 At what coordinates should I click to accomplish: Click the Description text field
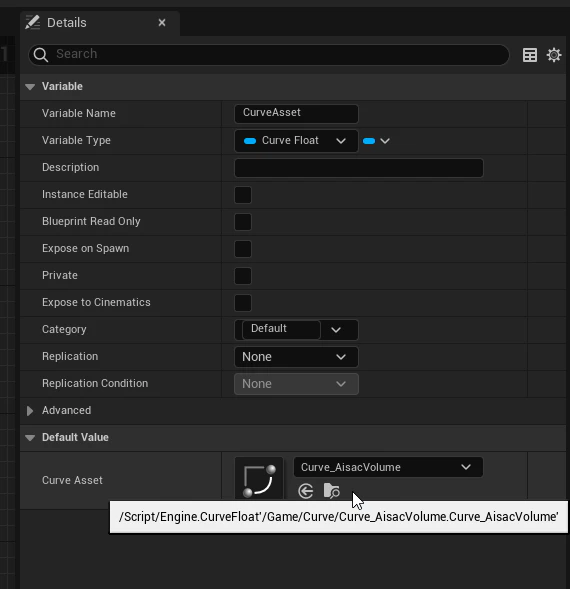pos(358,168)
